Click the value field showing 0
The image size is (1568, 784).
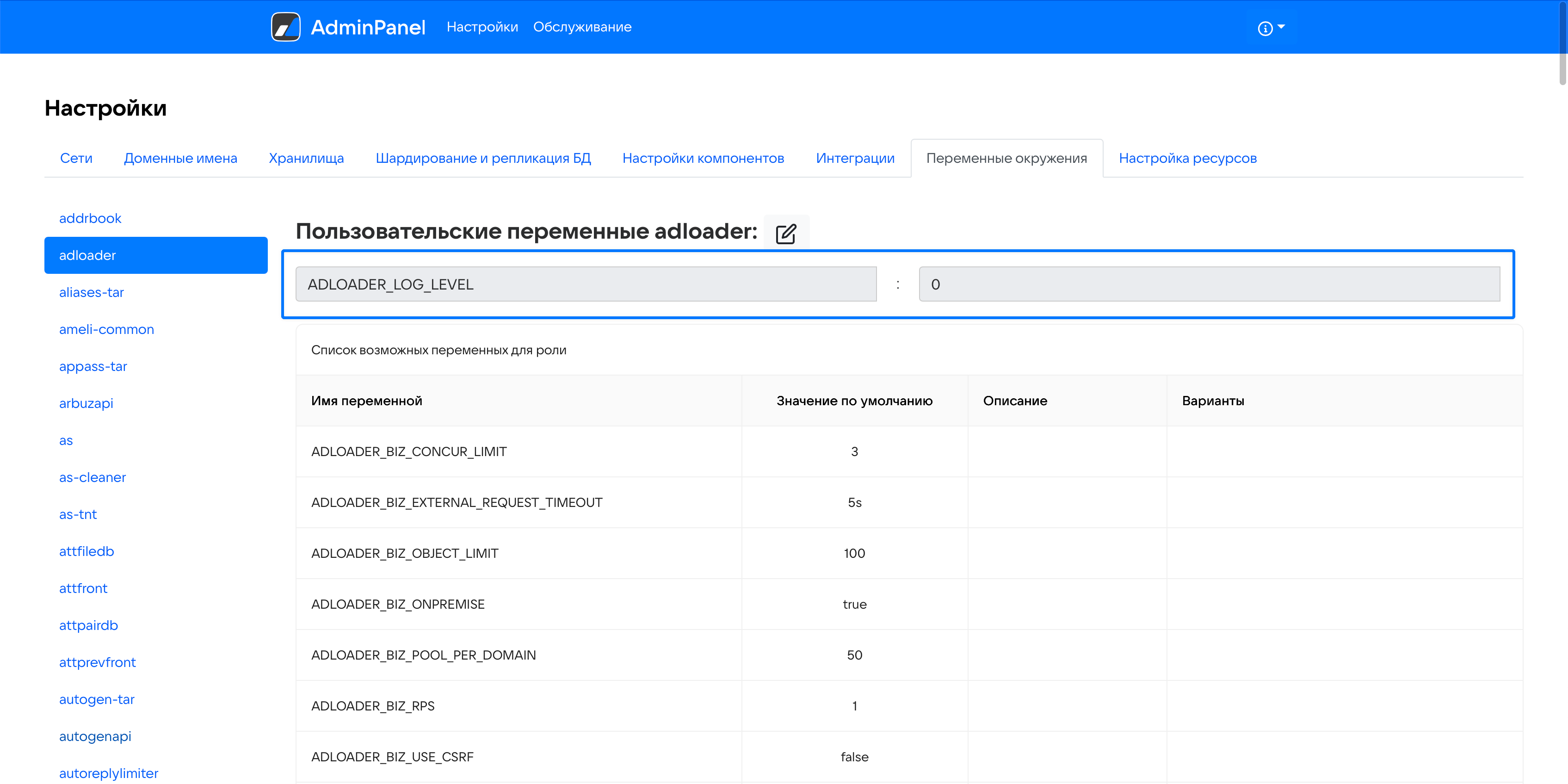[x=1209, y=284]
